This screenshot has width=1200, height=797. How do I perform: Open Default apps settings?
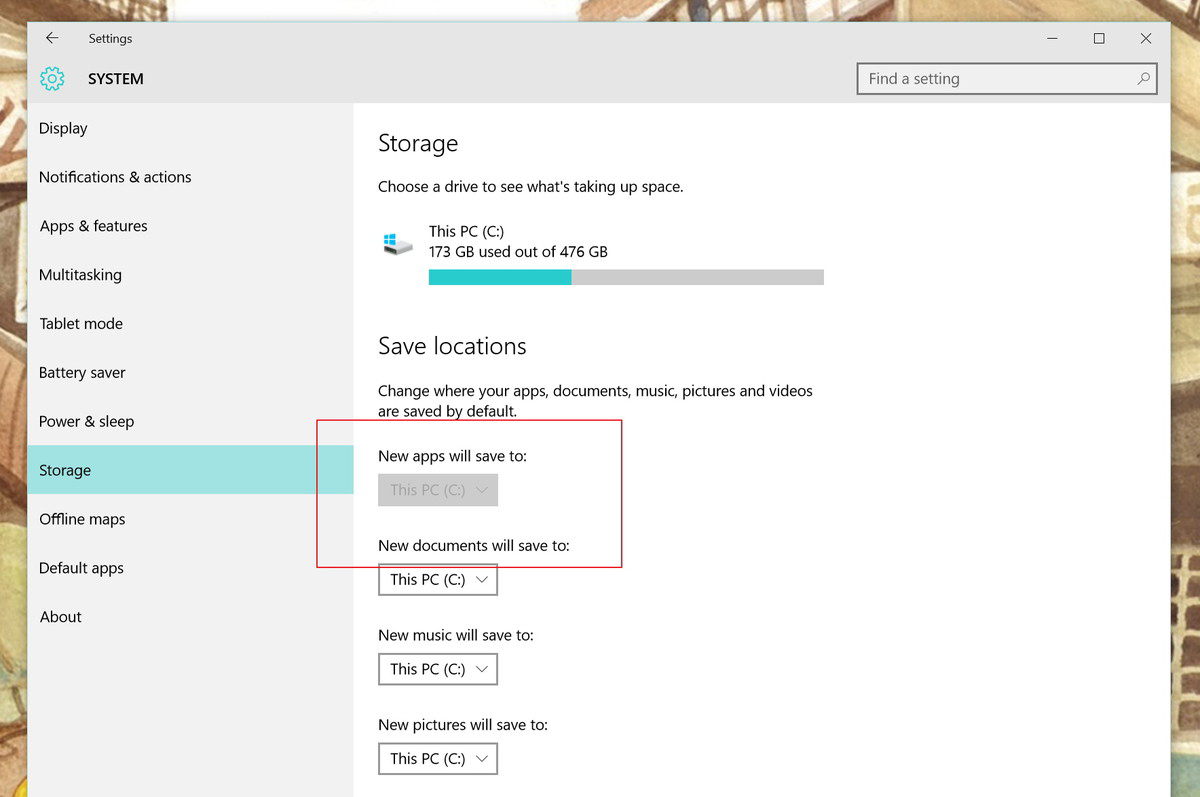81,568
